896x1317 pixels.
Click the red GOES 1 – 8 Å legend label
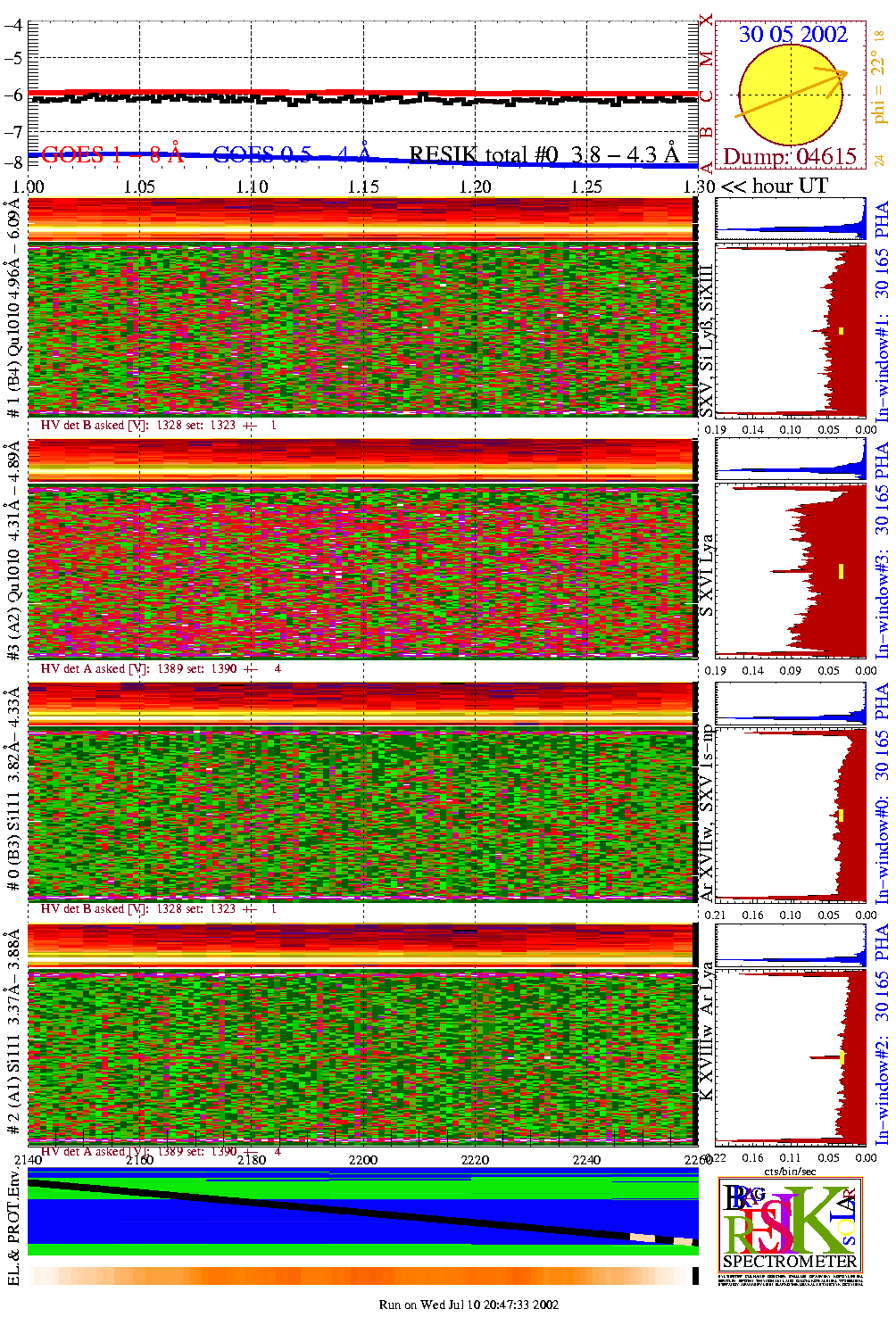pyautogui.click(x=112, y=154)
